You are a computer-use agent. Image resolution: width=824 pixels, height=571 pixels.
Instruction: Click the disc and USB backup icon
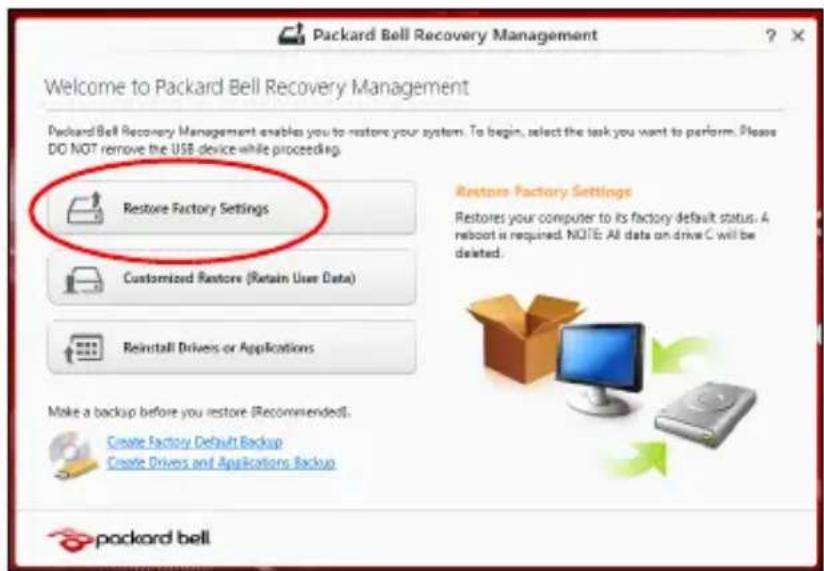pos(73,455)
